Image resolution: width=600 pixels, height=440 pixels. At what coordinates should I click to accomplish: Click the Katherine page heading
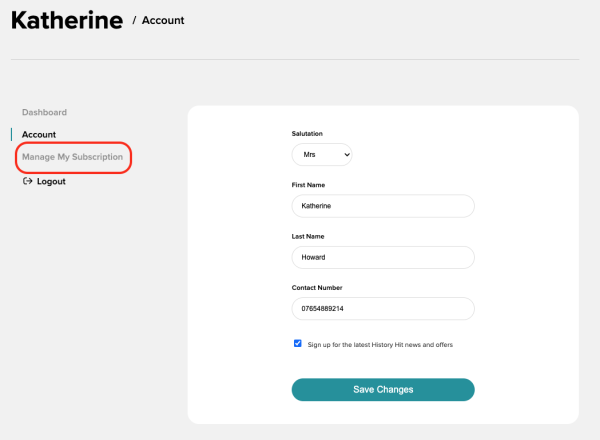[x=67, y=21]
